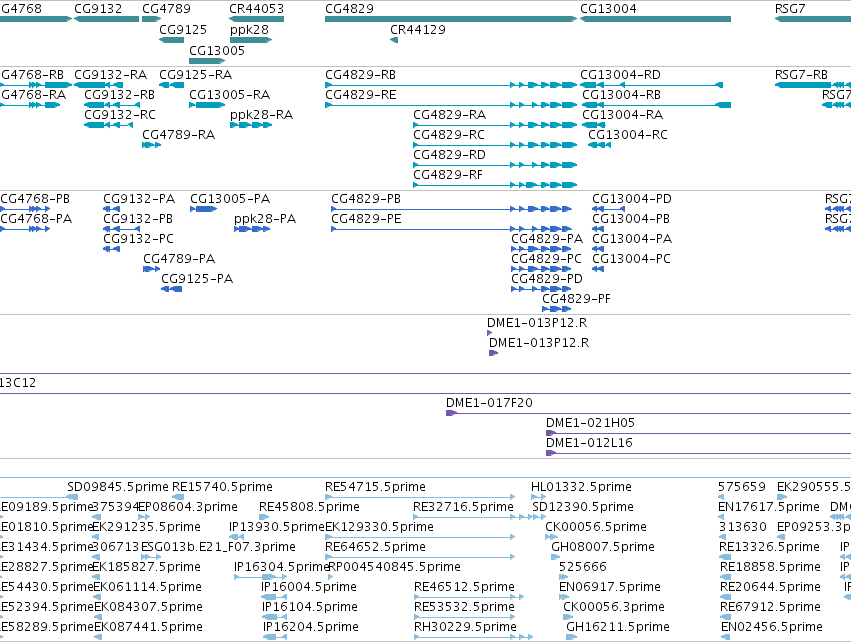The width and height of the screenshot is (851, 642).
Task: Select protein CG13004-PD
Action: [632, 199]
